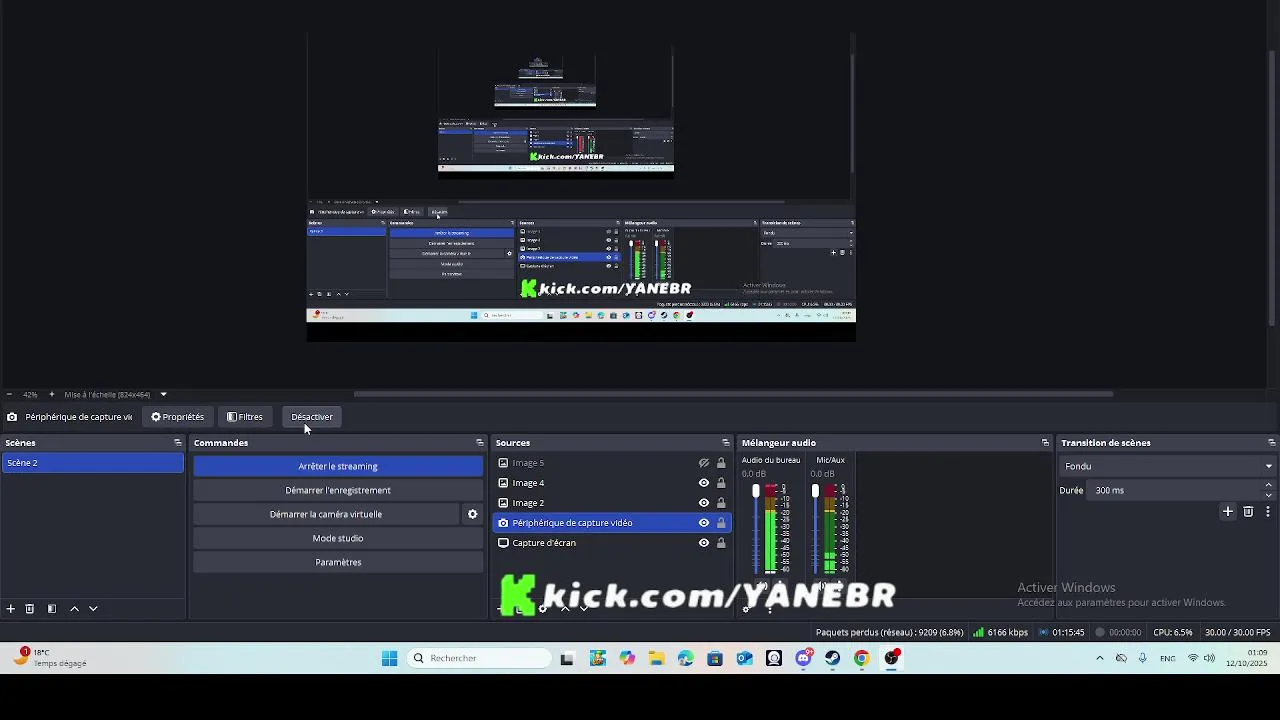Click Désactiver in the source toolbar
Viewport: 1280px width, 720px height.
312,417
